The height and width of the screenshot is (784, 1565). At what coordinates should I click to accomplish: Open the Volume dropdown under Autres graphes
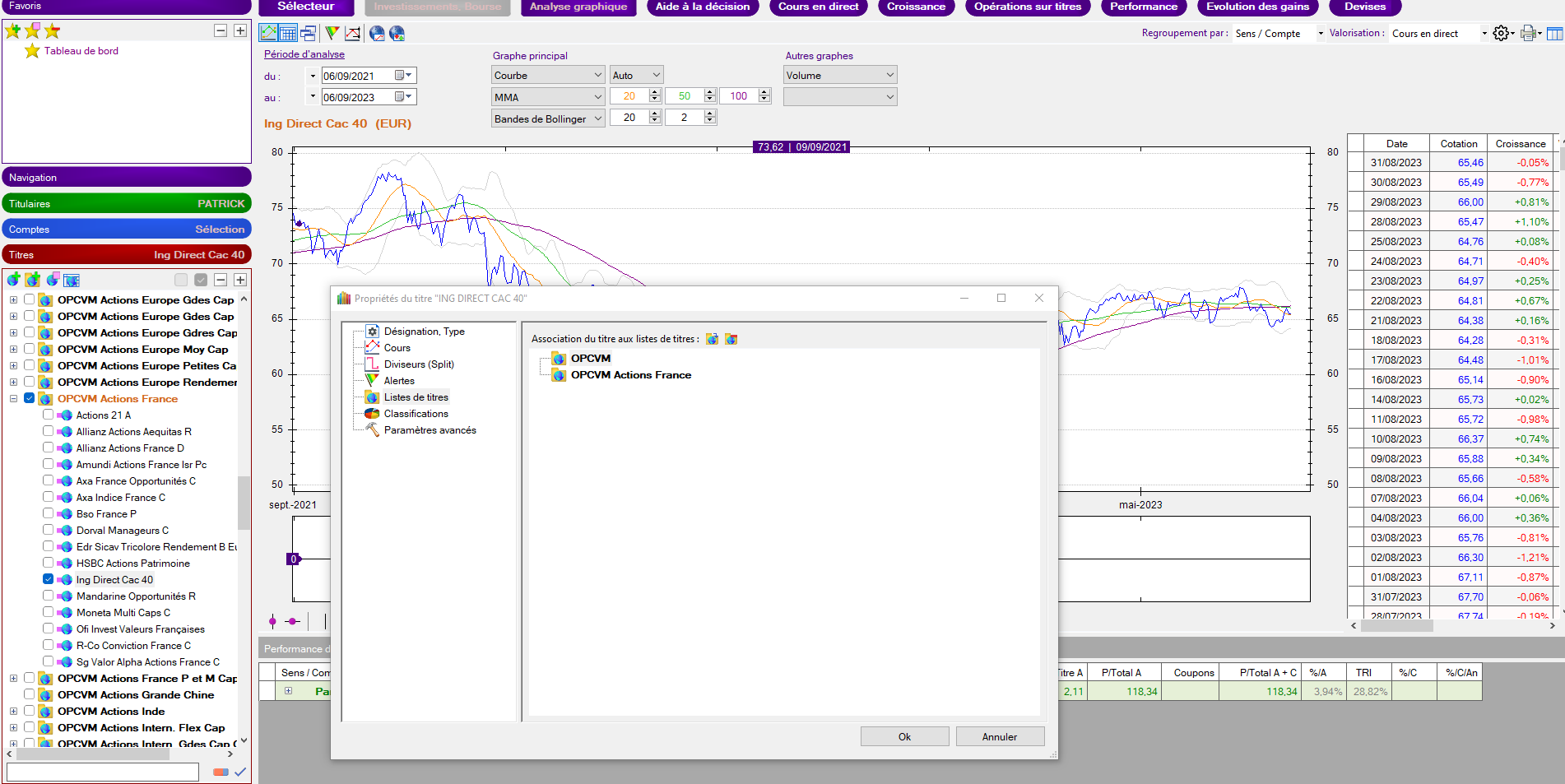click(839, 75)
